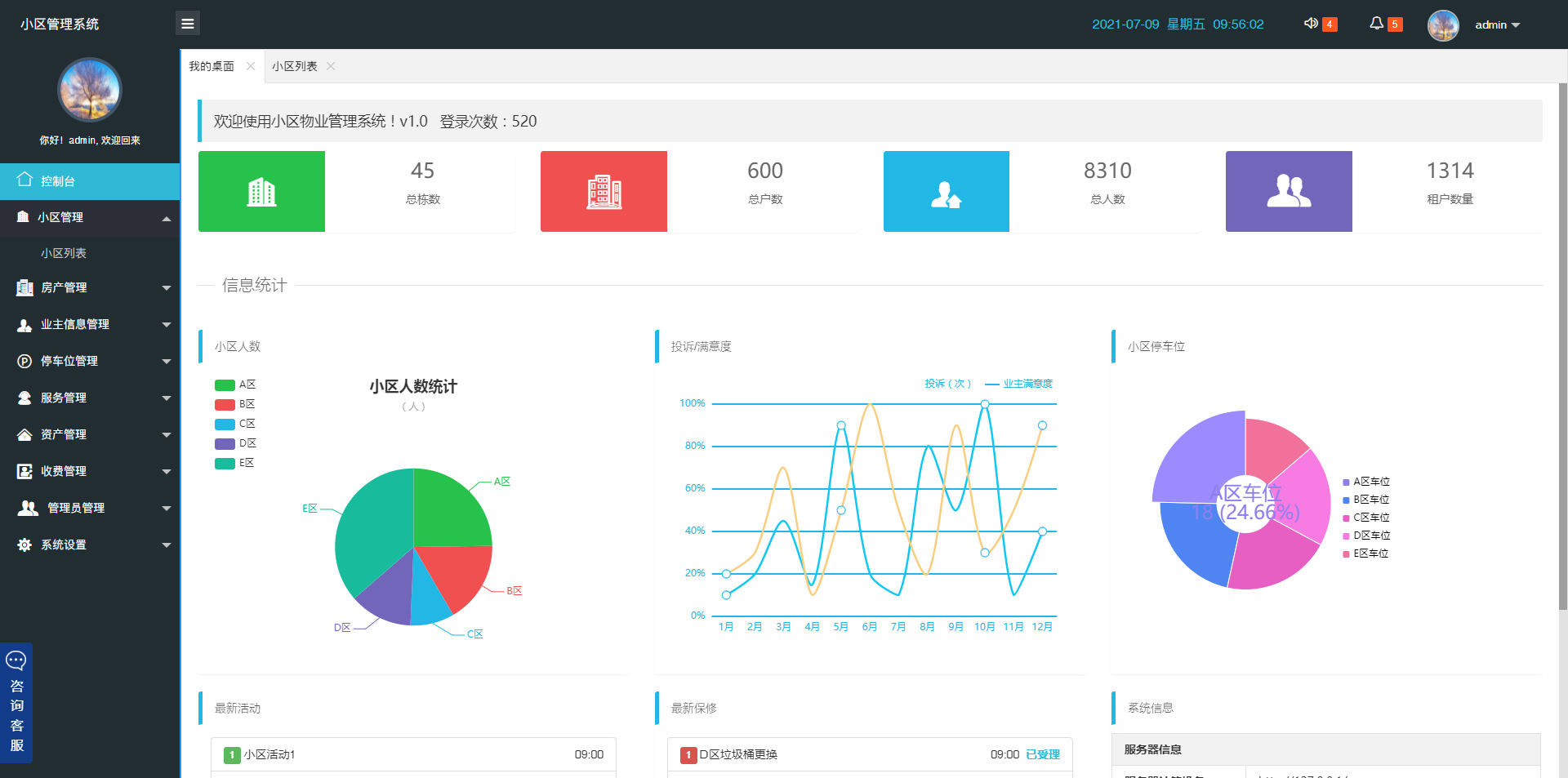Viewport: 1568px width, 778px height.
Task: Expand the 房产管理 sidebar menu
Action: [90, 287]
